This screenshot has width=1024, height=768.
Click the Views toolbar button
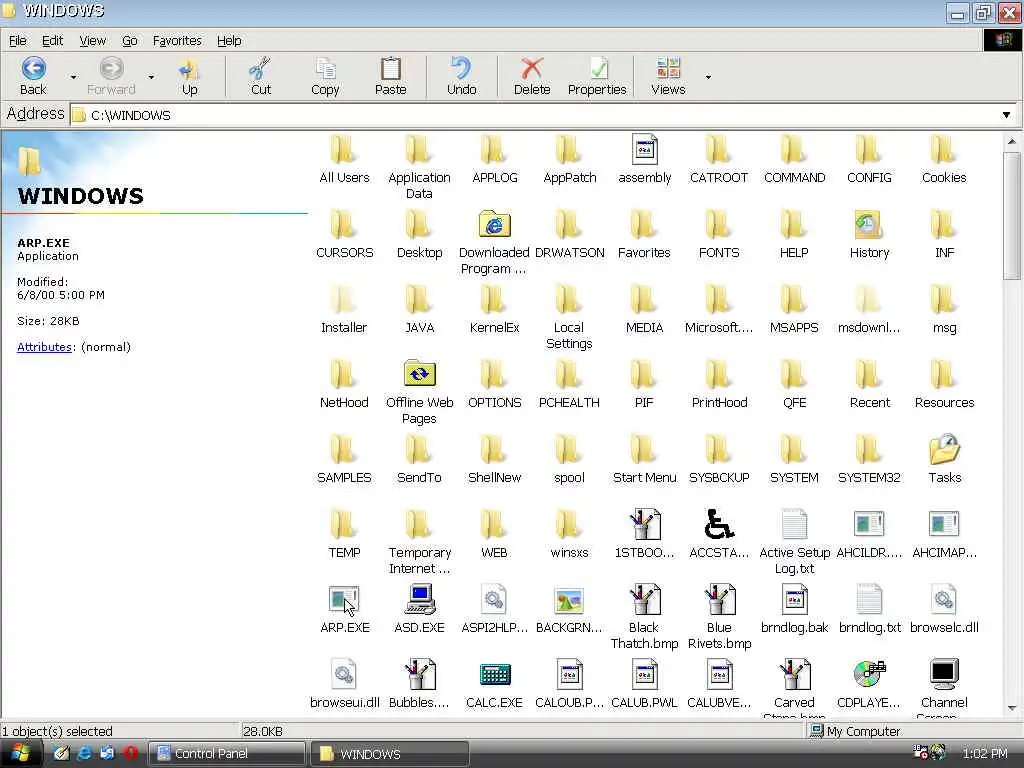[x=668, y=76]
